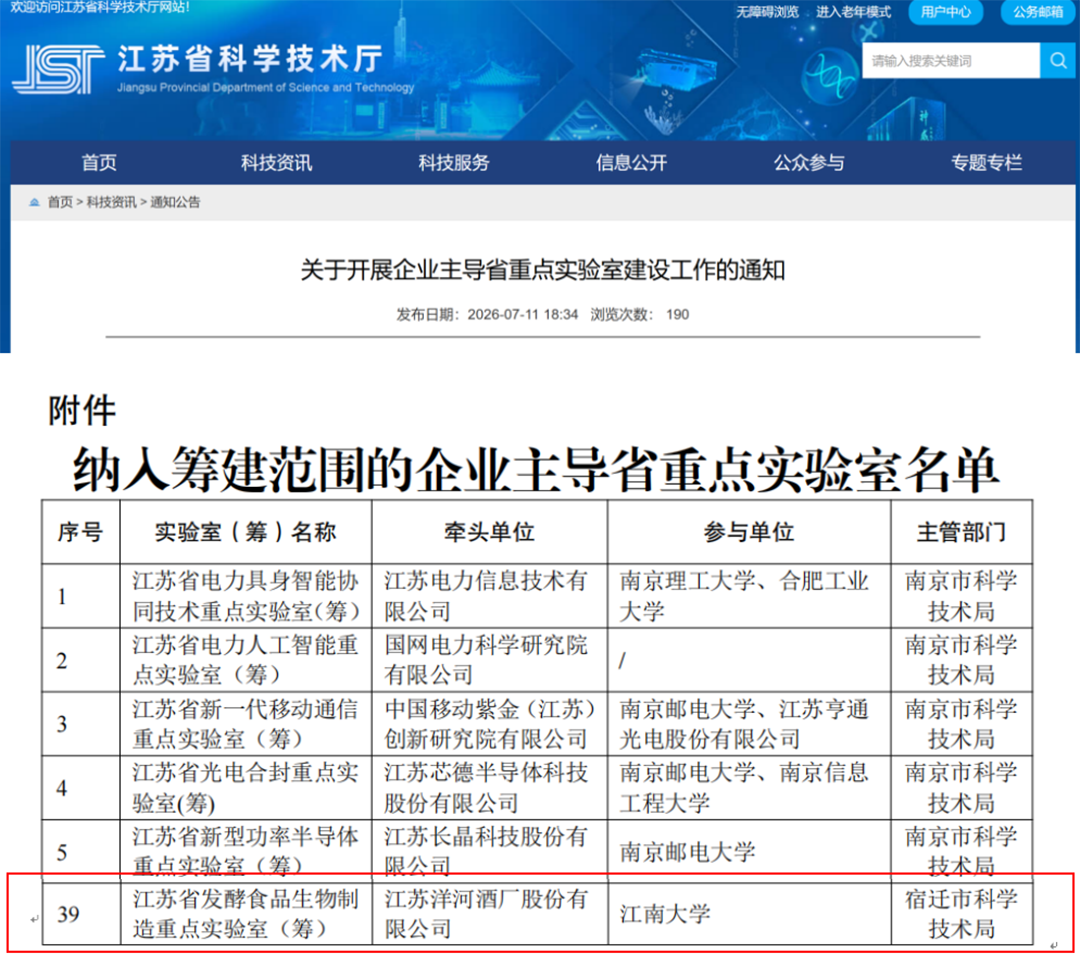Click the 牵头单位 column header
Screen dimensions: 1080x967
(490, 532)
